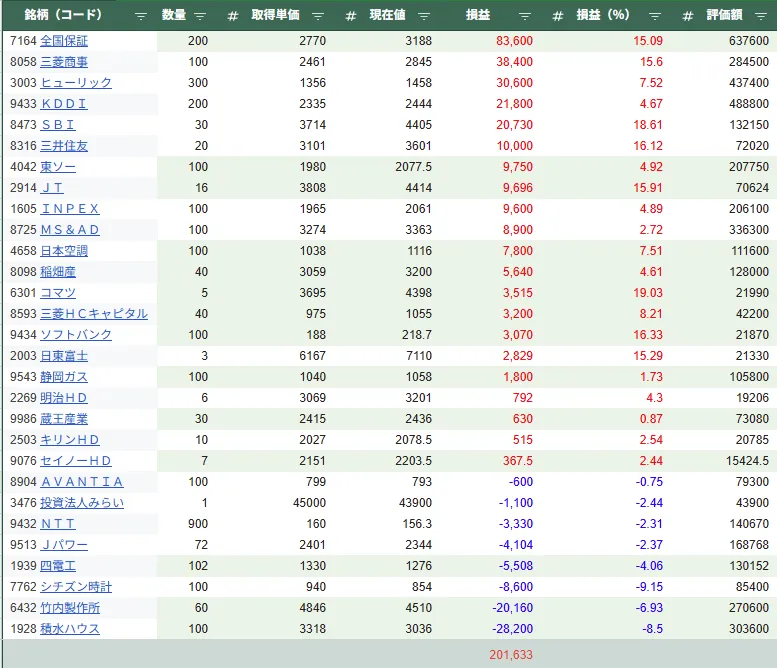Open the 日本空調 stock link
The height and width of the screenshot is (668, 777).
tap(64, 251)
